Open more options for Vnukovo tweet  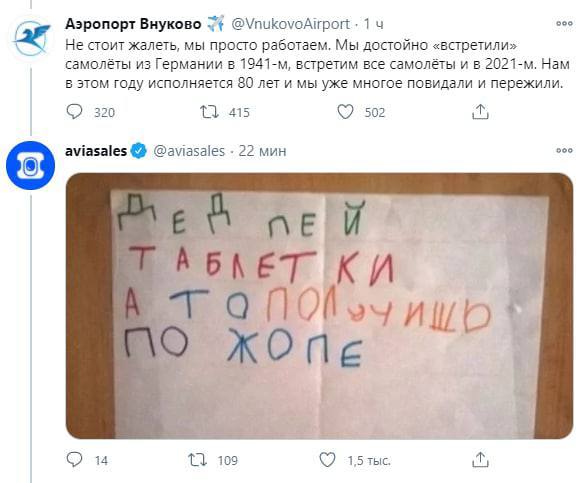coord(564,23)
